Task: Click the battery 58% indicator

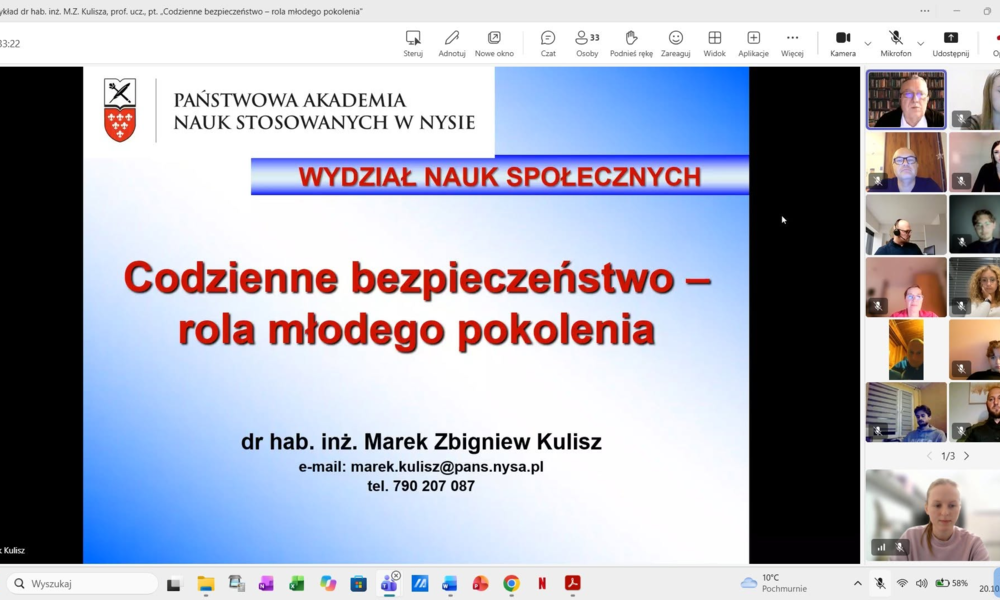Action: [x=952, y=583]
